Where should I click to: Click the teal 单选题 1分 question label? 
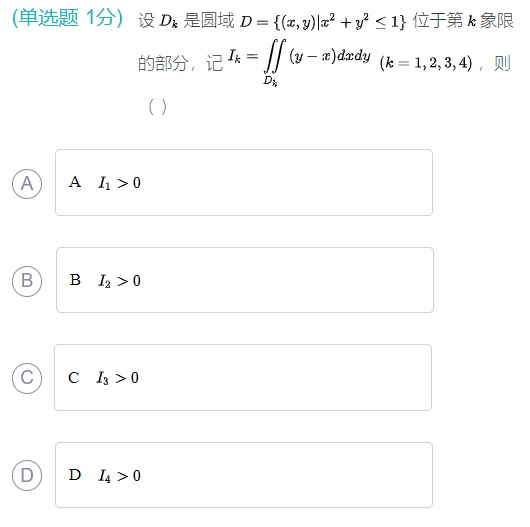67,18
